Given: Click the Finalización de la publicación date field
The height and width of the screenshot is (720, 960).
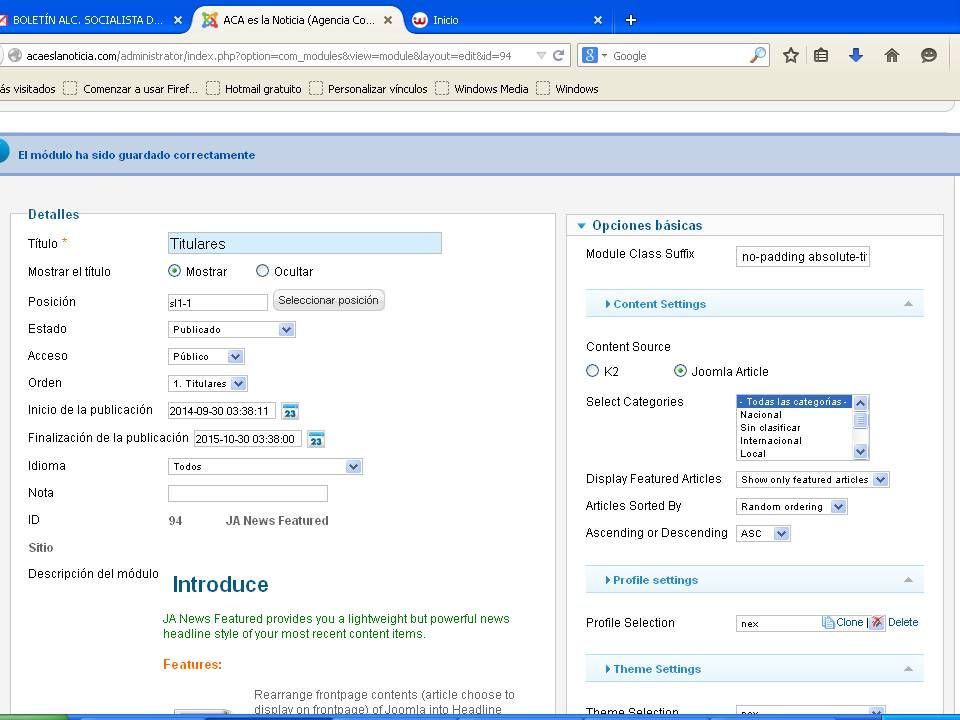Looking at the screenshot, I should tap(247, 438).
